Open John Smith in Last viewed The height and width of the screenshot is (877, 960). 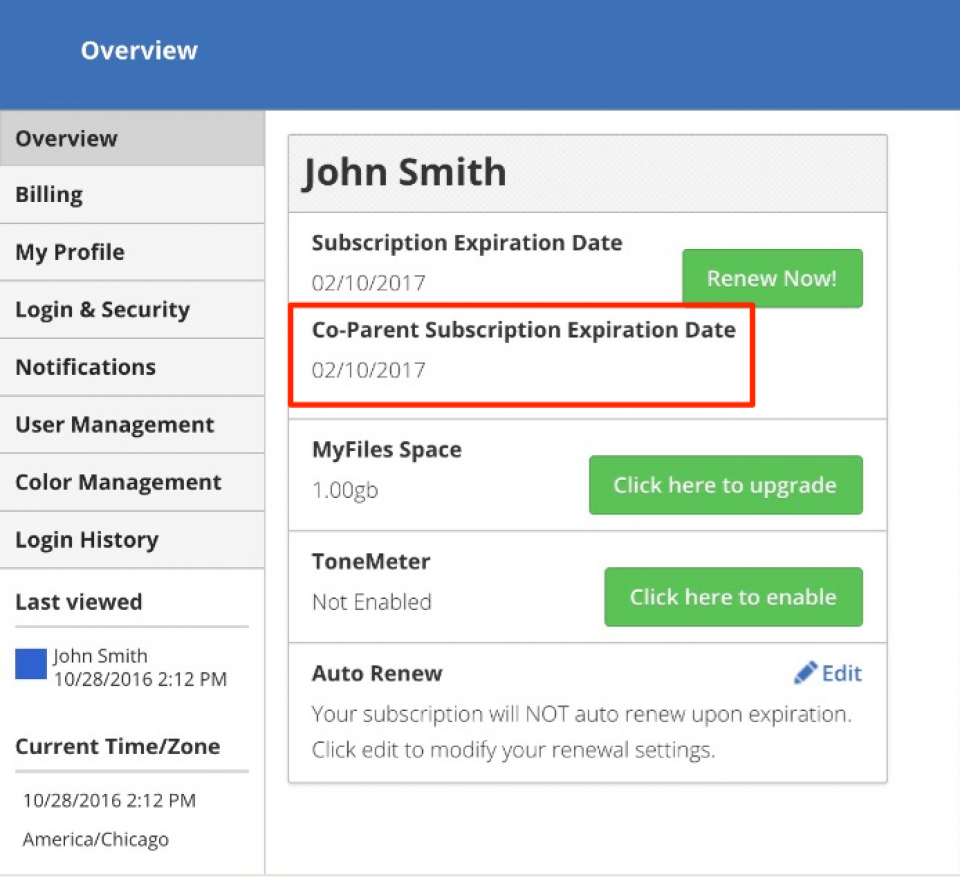[x=100, y=656]
